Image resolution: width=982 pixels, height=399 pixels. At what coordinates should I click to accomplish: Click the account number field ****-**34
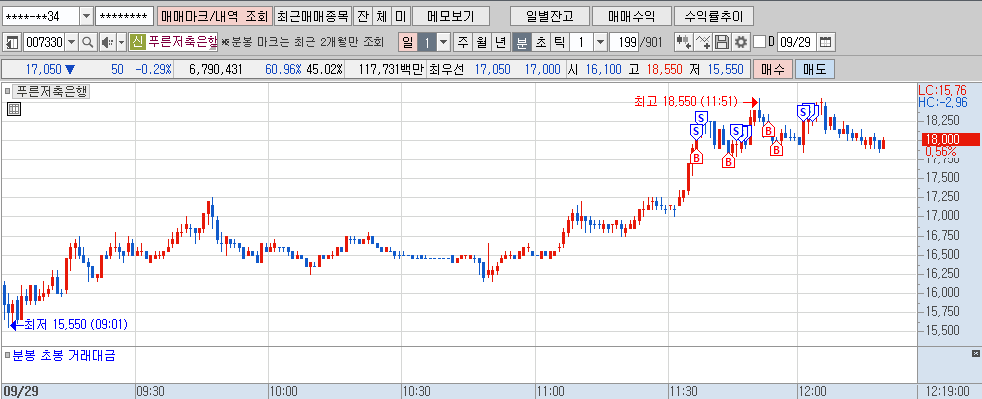coord(41,16)
